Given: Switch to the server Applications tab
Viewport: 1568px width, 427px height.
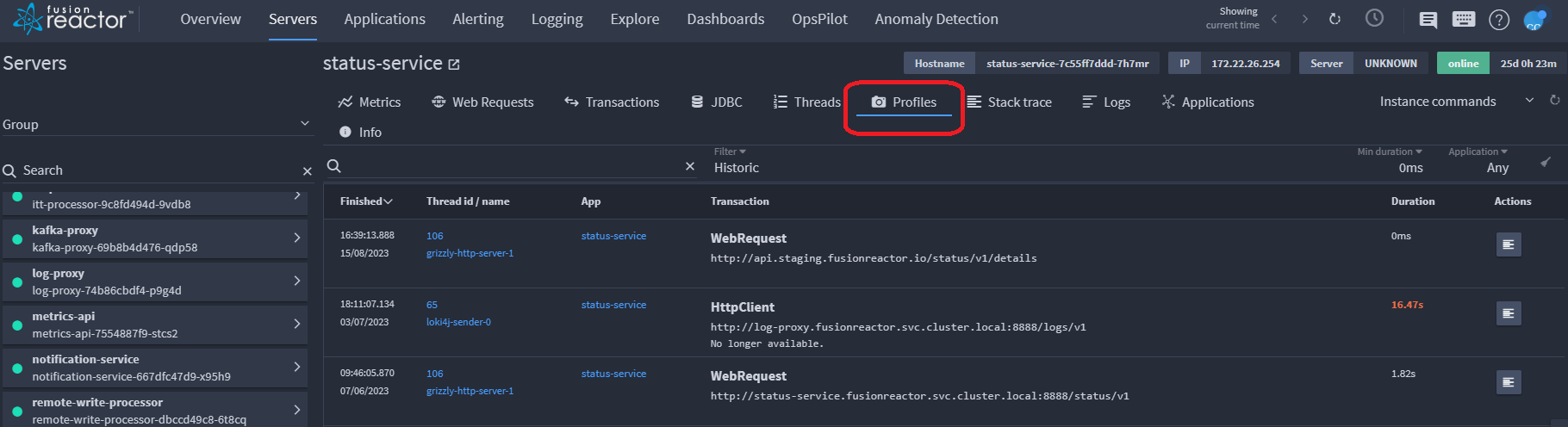Looking at the screenshot, I should [1208, 102].
